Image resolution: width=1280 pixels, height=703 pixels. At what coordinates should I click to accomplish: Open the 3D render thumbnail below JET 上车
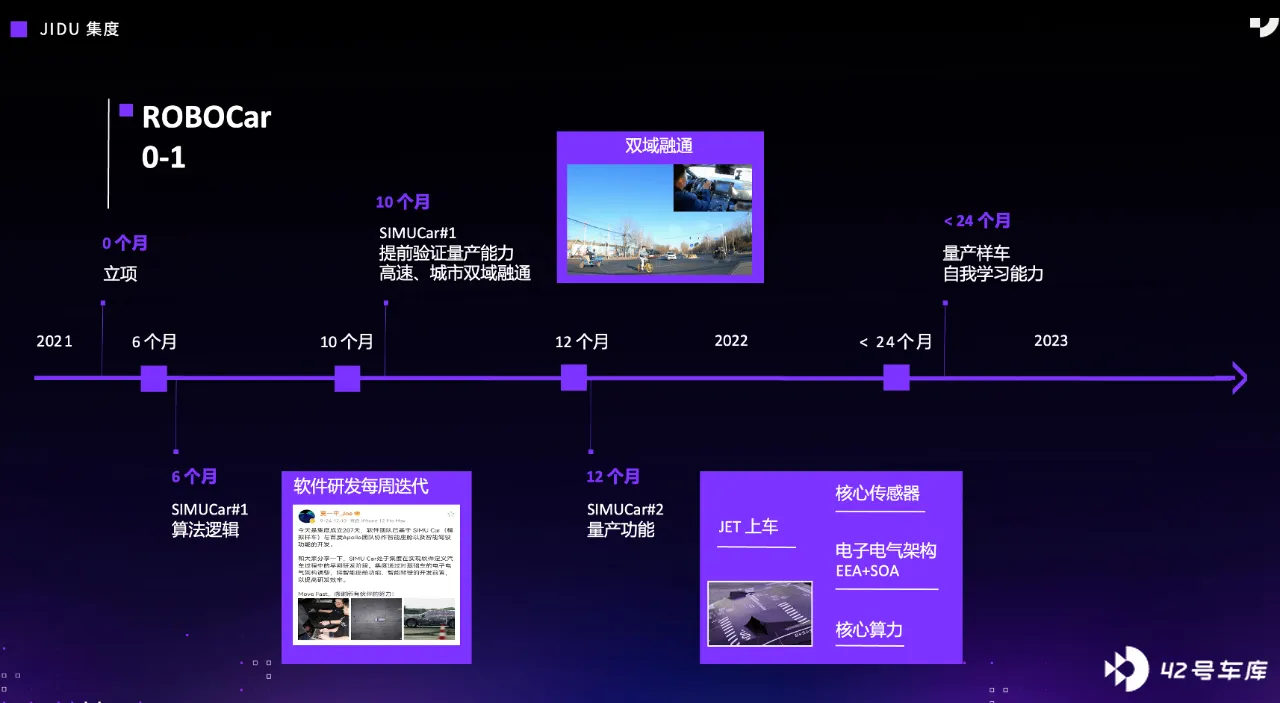[x=760, y=614]
